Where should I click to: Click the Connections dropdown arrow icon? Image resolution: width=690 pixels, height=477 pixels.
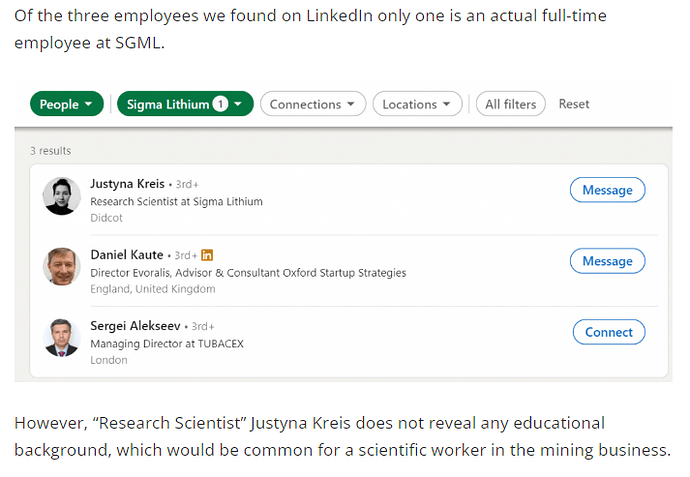351,104
